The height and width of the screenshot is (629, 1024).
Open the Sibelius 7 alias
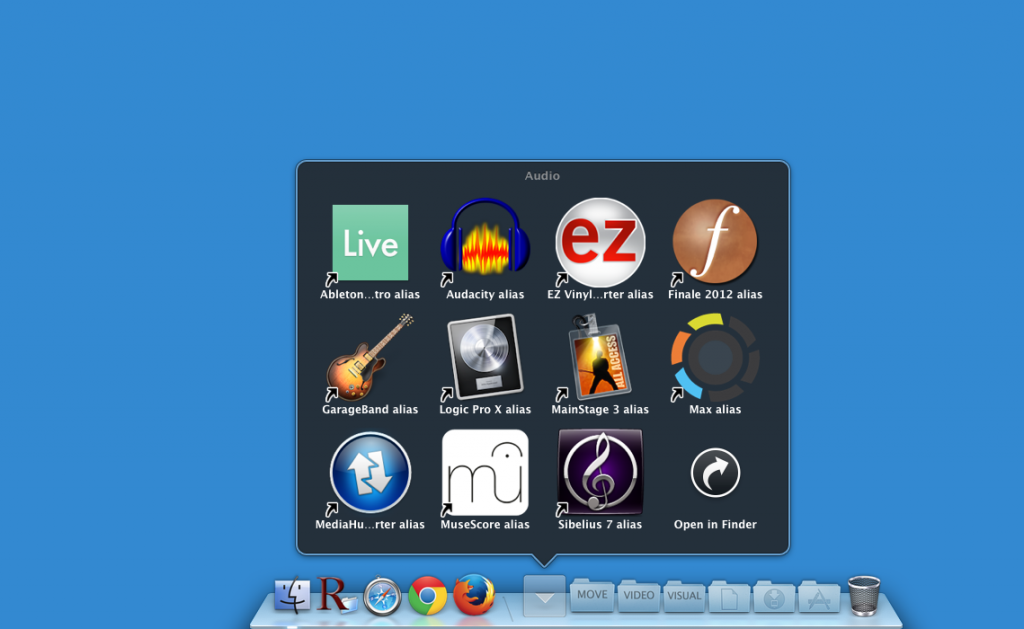pos(600,472)
